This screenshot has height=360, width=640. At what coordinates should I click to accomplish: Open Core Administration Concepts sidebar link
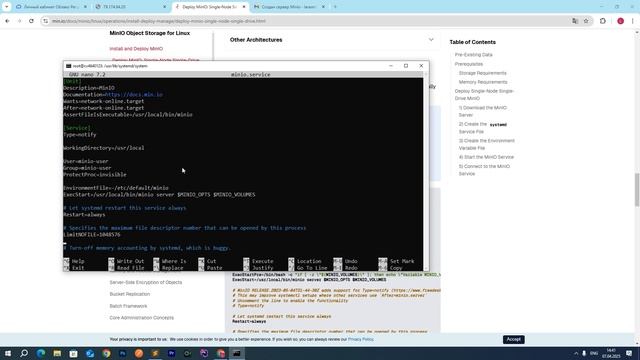coord(141,318)
